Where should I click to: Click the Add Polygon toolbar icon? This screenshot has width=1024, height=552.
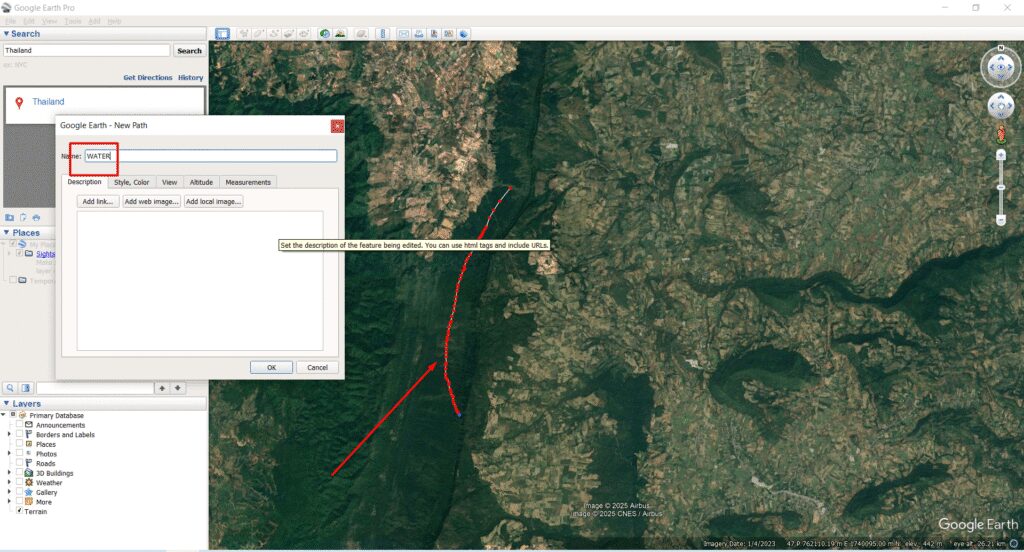pos(259,34)
